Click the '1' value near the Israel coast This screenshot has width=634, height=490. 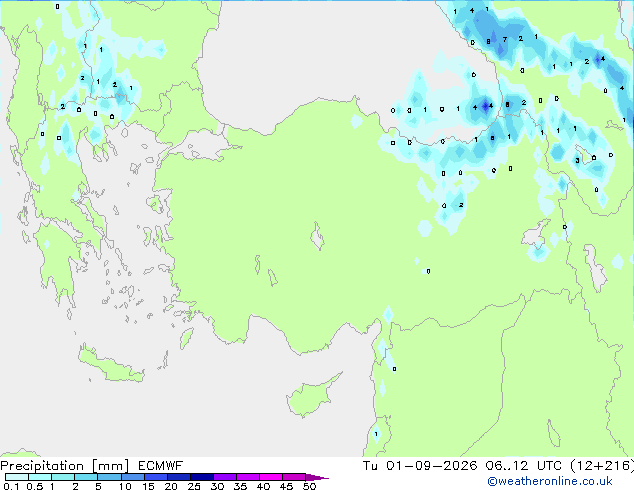[376, 434]
